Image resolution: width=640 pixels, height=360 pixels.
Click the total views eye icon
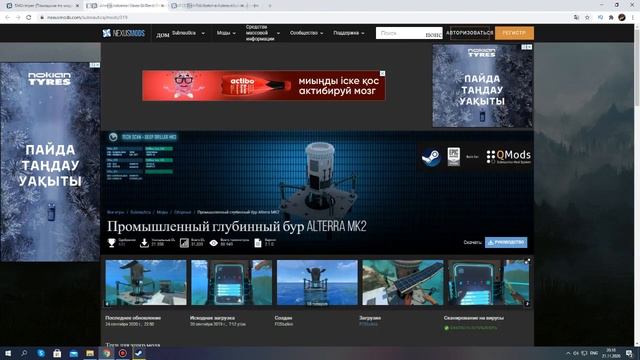pos(213,243)
